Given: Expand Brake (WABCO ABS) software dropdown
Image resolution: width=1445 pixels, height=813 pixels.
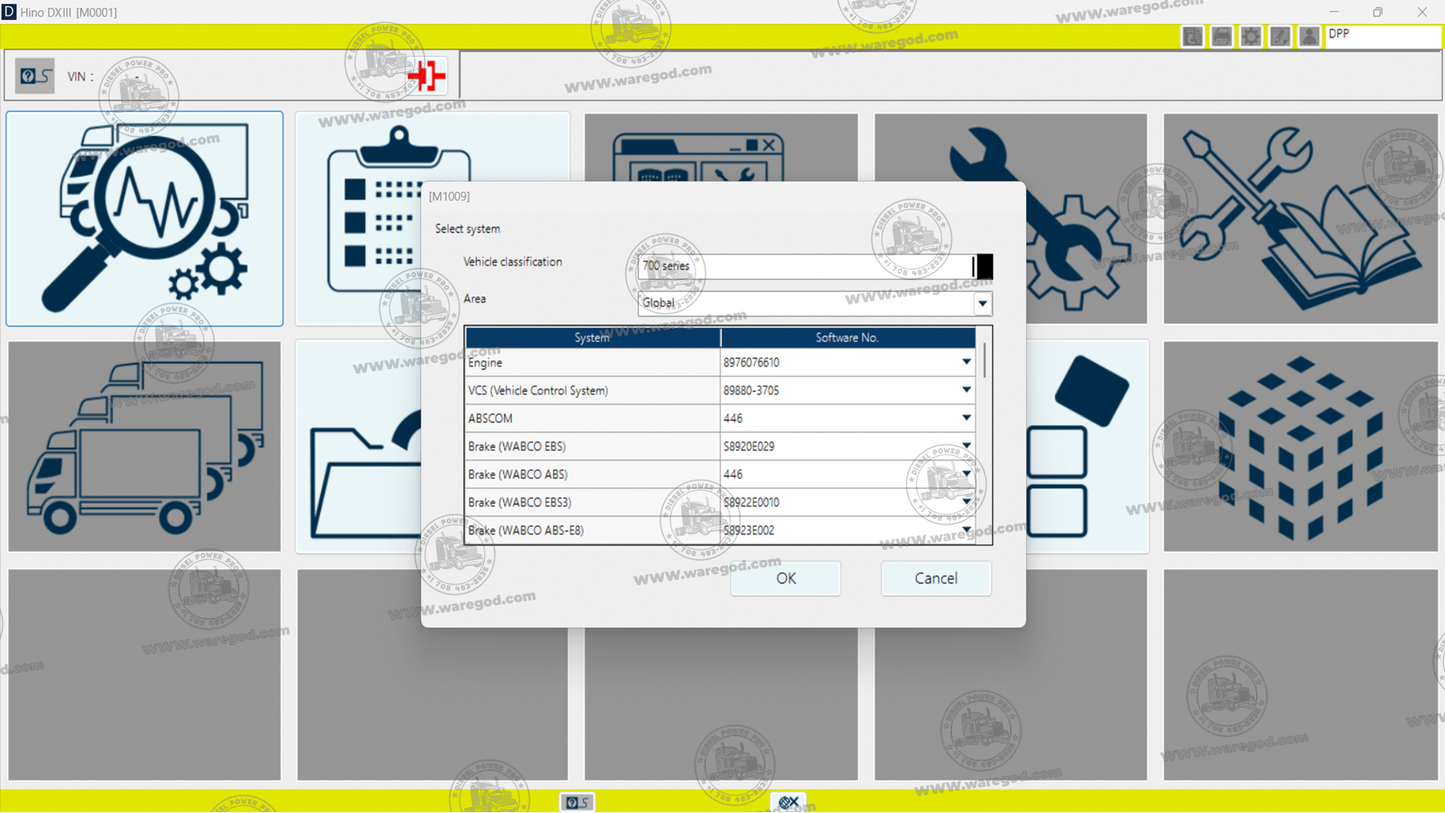Looking at the screenshot, I should click(x=966, y=474).
